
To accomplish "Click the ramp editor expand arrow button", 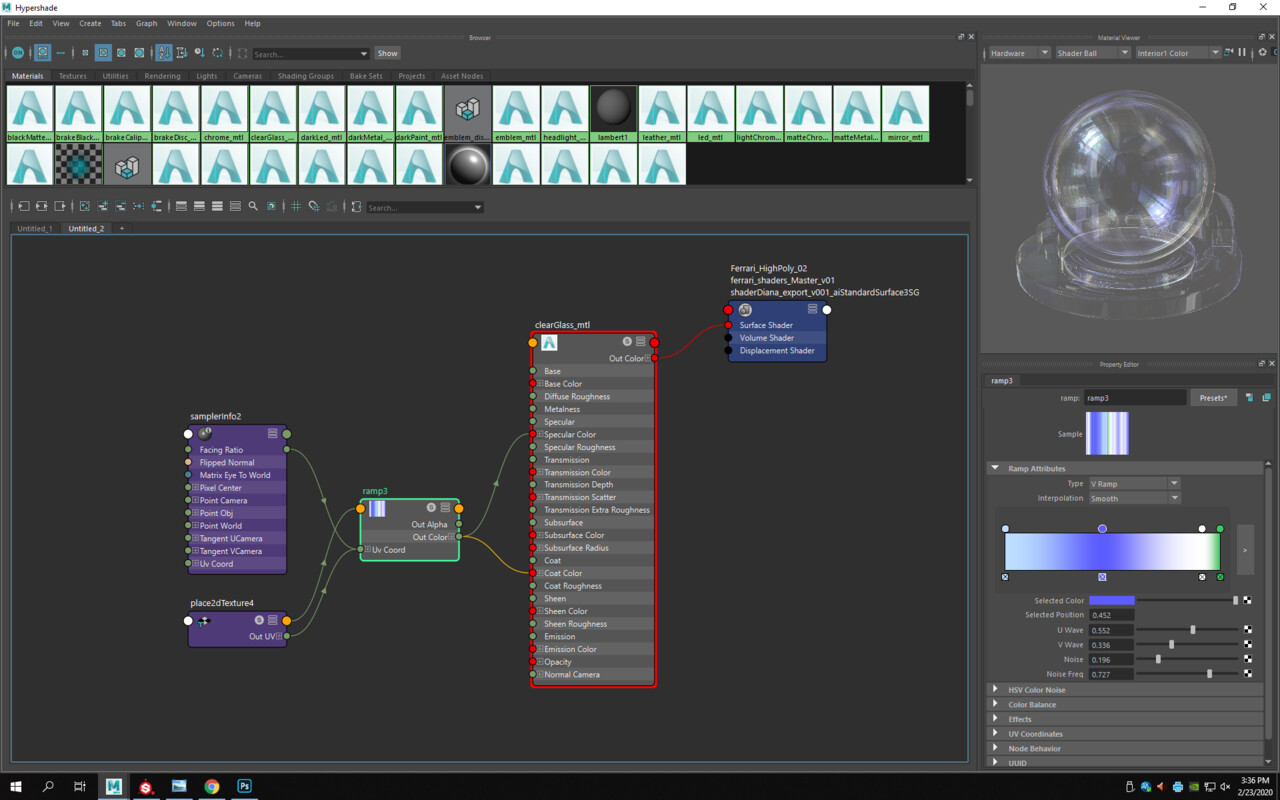I will pos(1245,550).
